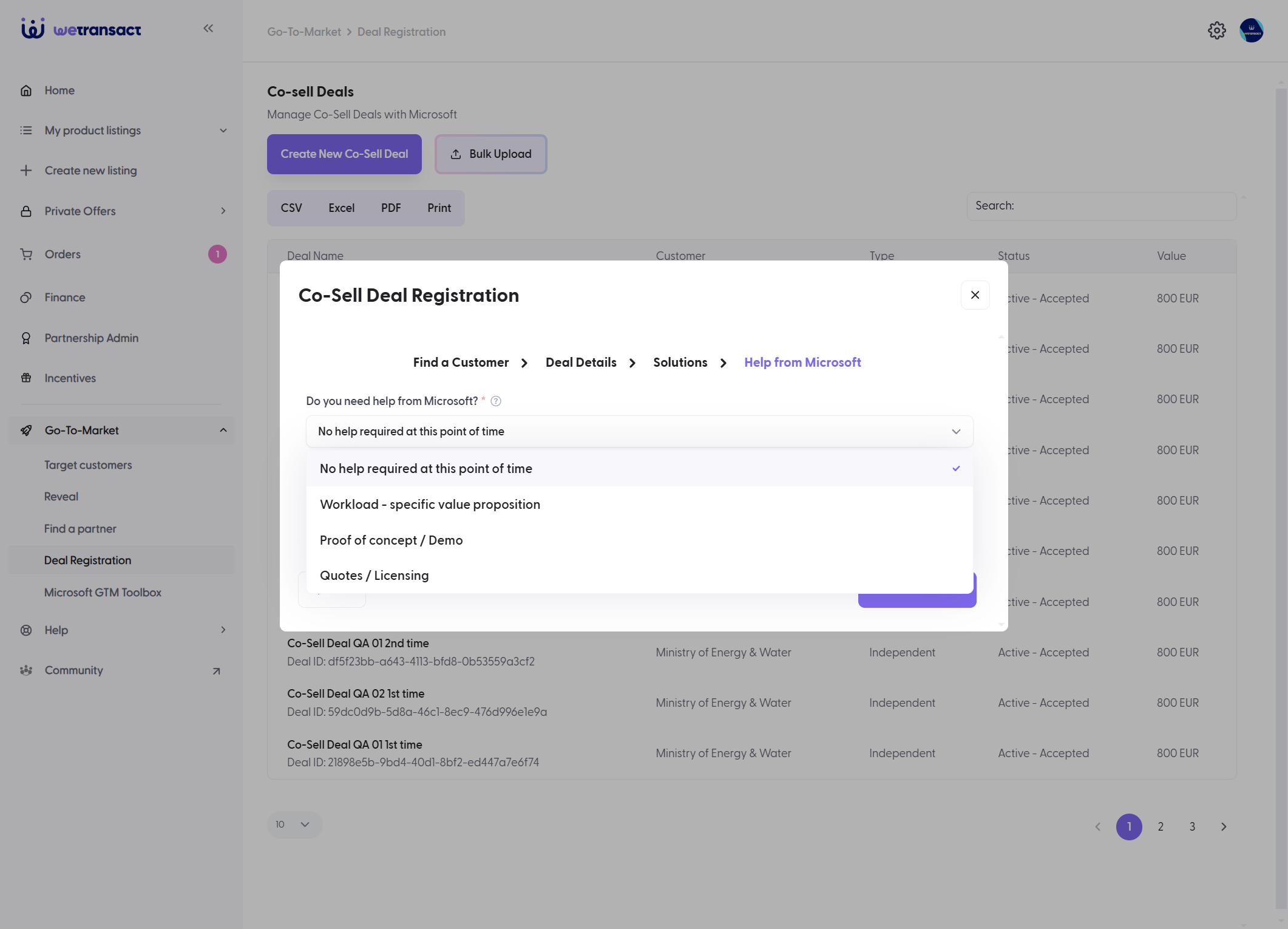Click the Help lifebuoy icon

[x=26, y=630]
